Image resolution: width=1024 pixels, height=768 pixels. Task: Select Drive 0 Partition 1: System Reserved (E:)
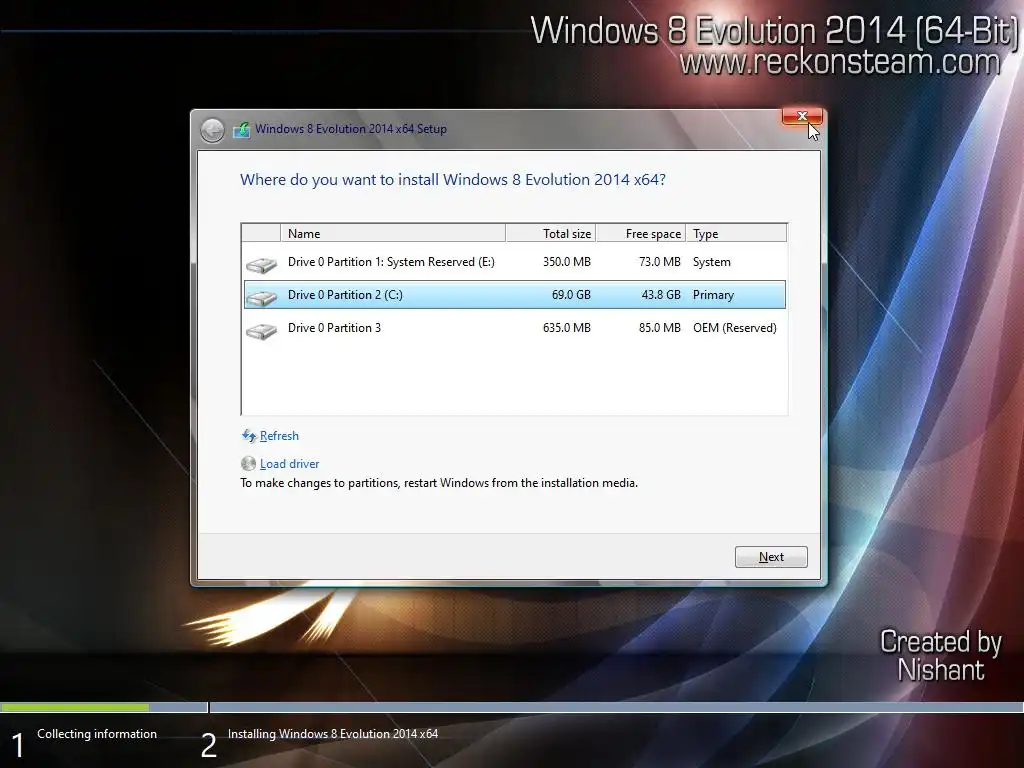[515, 262]
